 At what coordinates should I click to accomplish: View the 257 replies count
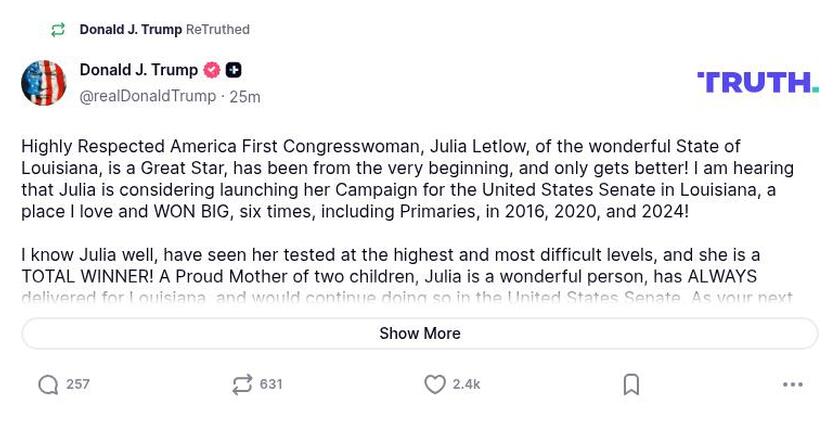click(78, 385)
